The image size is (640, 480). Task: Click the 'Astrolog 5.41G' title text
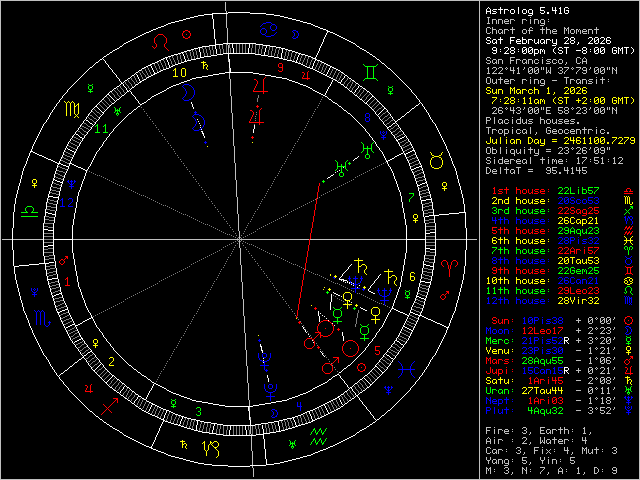point(526,10)
